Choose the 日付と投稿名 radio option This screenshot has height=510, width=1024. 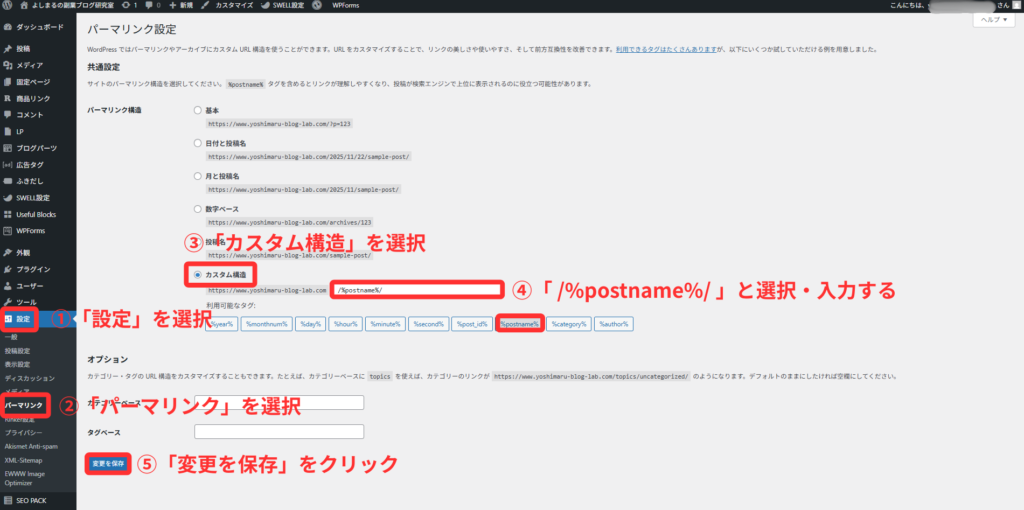tap(198, 144)
